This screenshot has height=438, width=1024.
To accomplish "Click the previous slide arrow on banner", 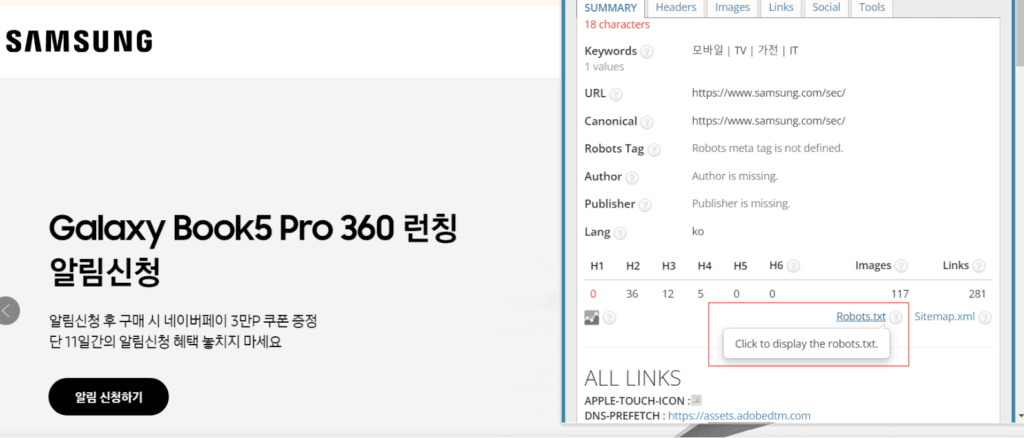I will pyautogui.click(x=8, y=311).
